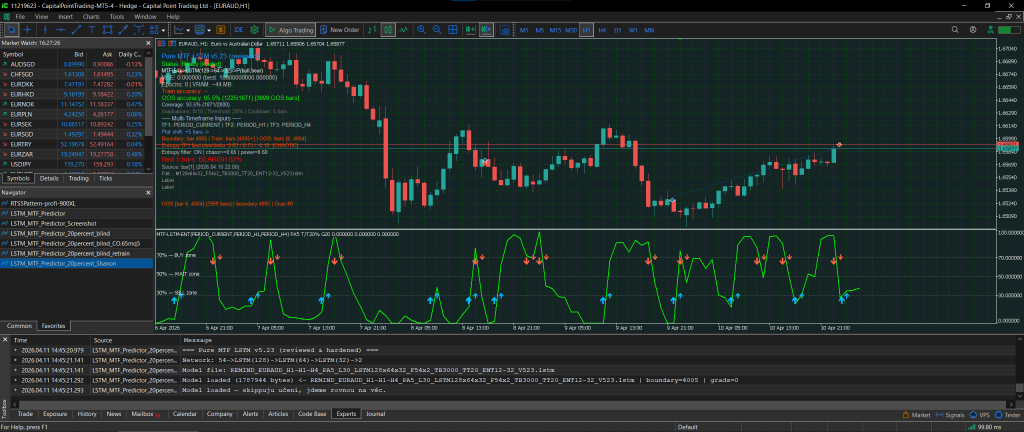The height and width of the screenshot is (432, 1024).
Task: Expand the drawing objects dropdown arrow
Action: 164,30
